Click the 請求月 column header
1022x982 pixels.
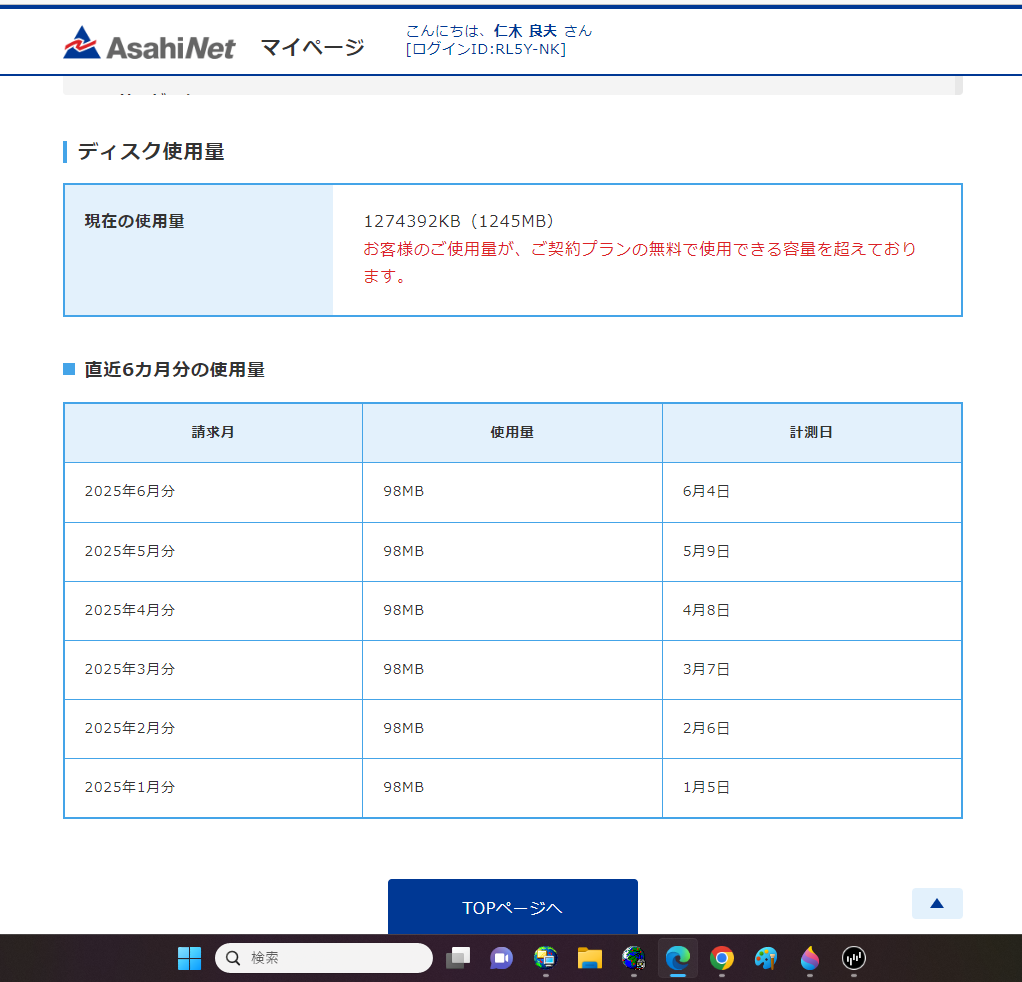[x=213, y=432]
